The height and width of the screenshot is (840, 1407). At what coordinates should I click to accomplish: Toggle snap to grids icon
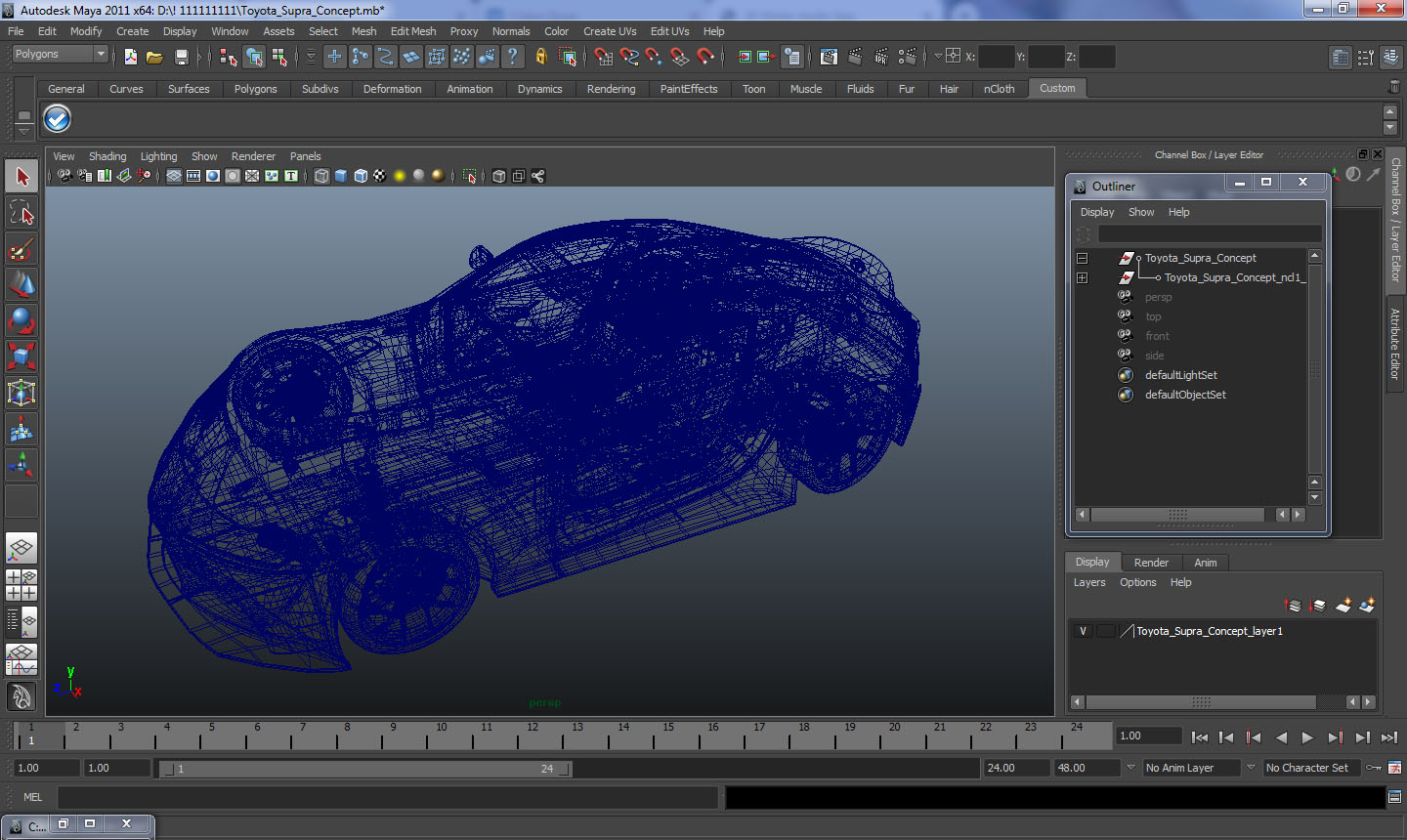(x=603, y=57)
